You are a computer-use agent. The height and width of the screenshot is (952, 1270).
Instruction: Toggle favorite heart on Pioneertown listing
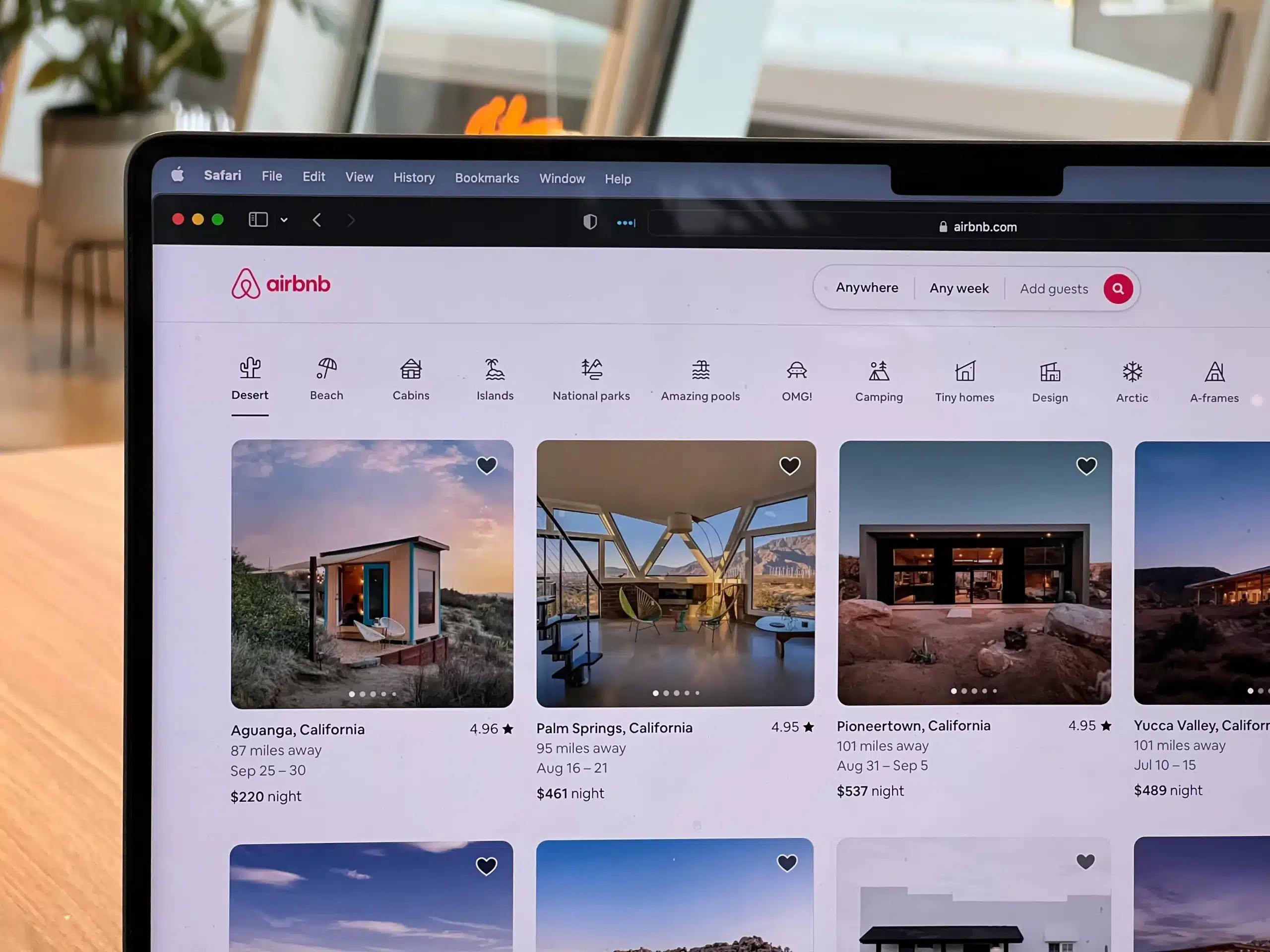click(1087, 465)
